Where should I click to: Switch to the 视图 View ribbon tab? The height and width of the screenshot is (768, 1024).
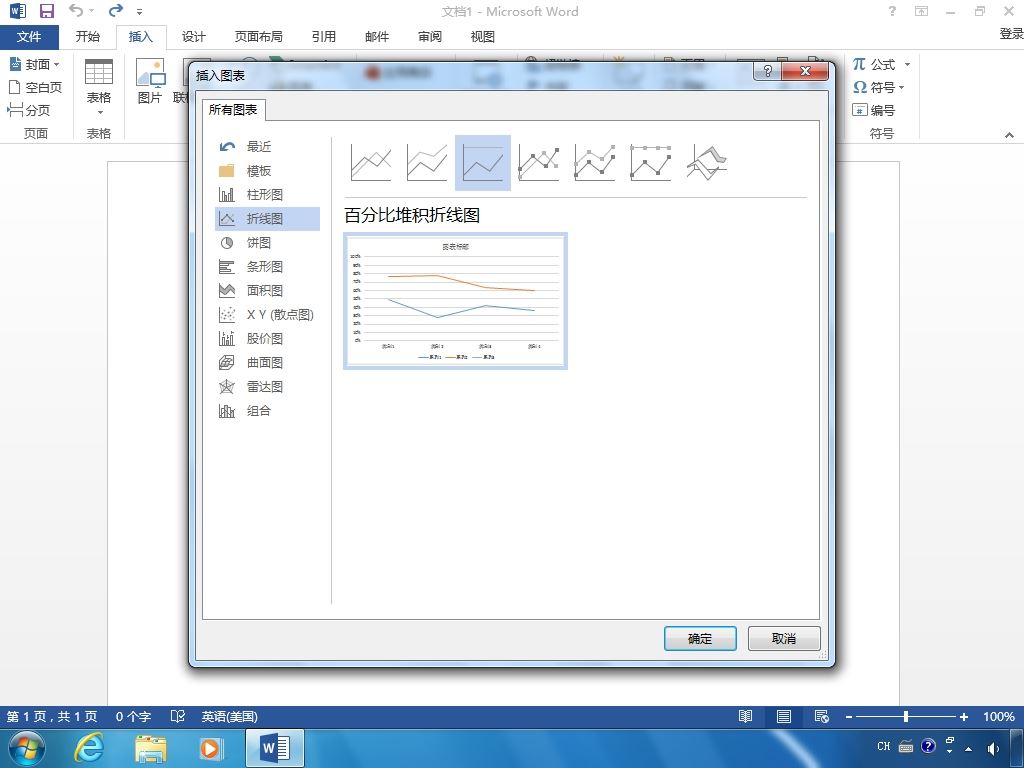pos(483,37)
